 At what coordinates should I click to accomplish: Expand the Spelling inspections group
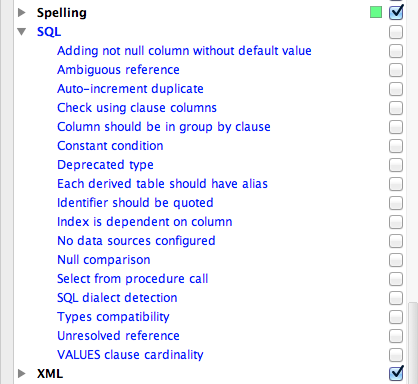click(22, 13)
